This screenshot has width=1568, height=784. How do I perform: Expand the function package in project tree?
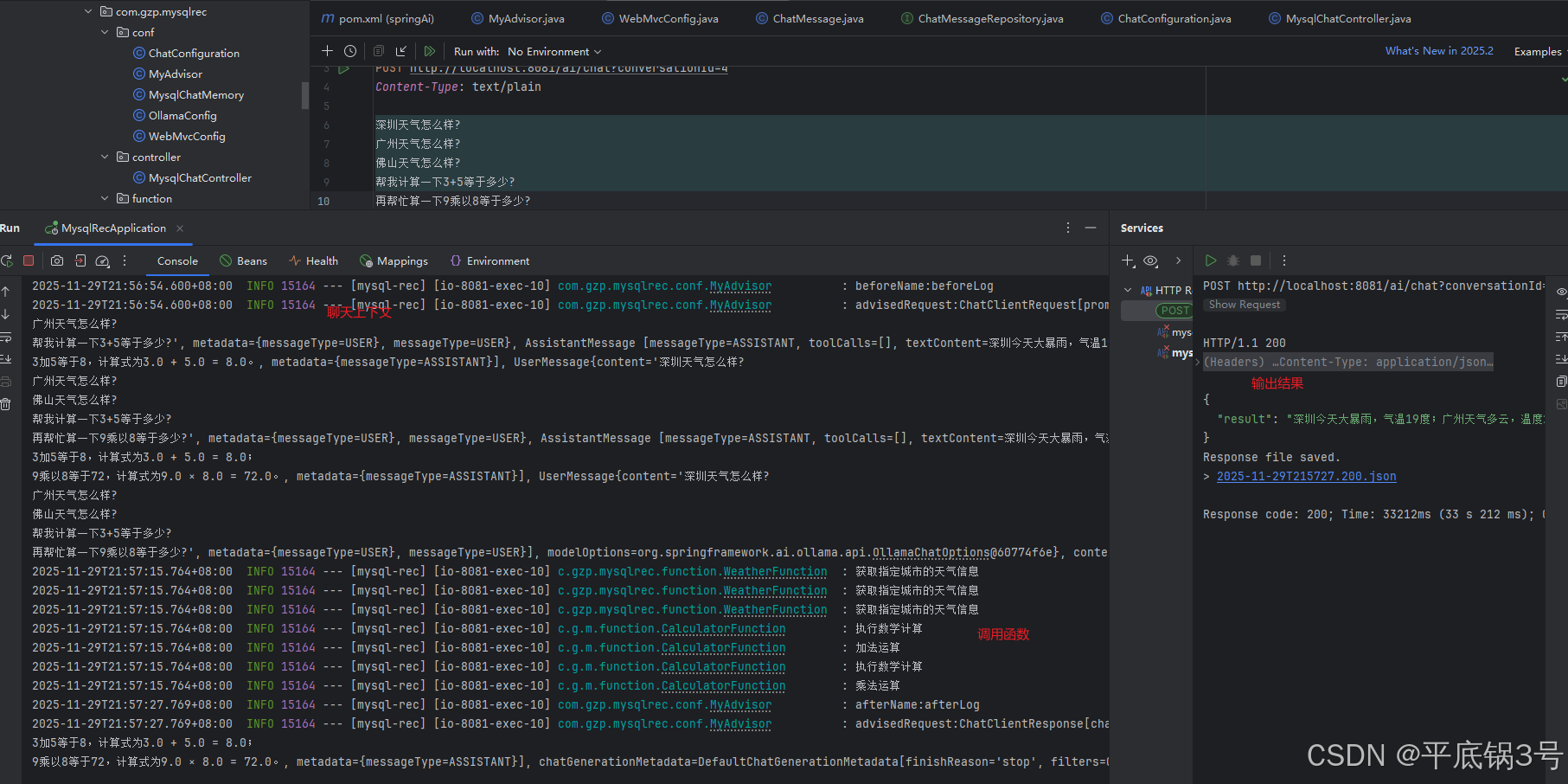pyautogui.click(x=105, y=198)
